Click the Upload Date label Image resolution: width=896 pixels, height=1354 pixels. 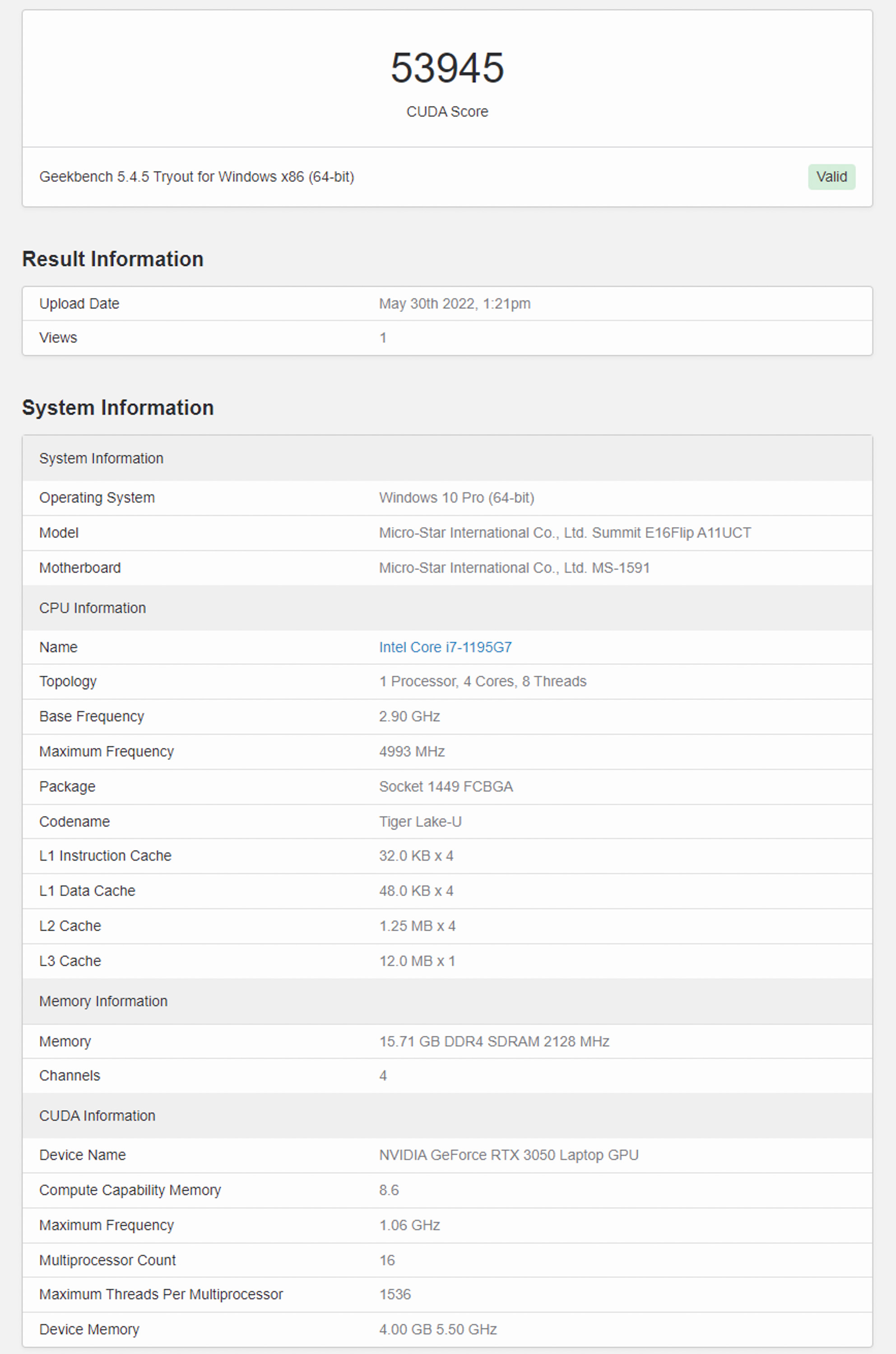pyautogui.click(x=79, y=303)
